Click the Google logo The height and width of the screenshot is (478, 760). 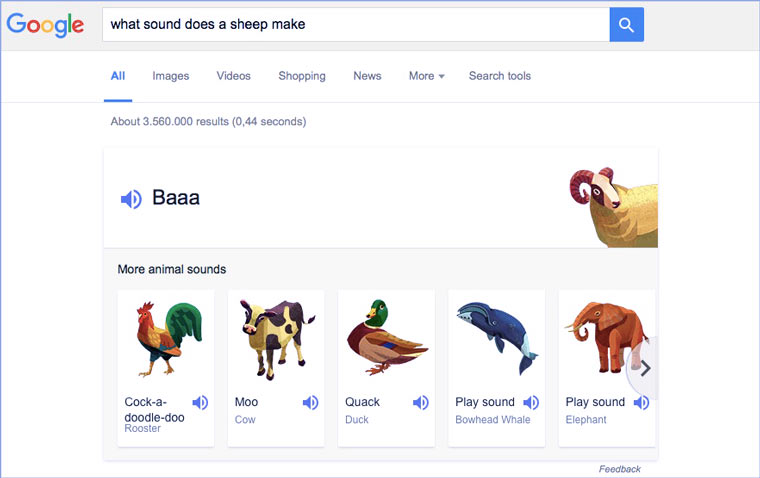(x=45, y=25)
